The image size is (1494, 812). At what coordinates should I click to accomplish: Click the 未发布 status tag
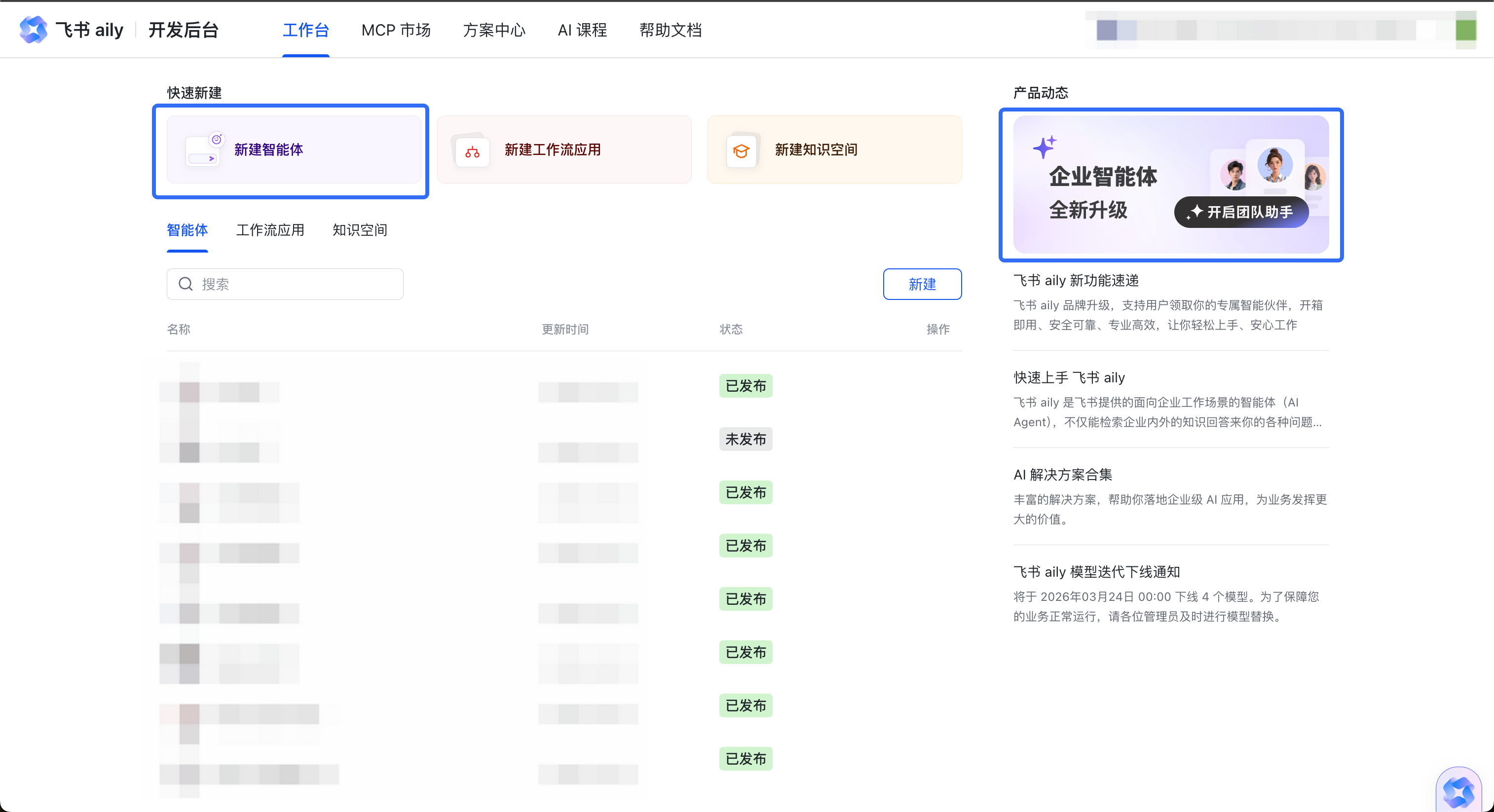point(745,439)
